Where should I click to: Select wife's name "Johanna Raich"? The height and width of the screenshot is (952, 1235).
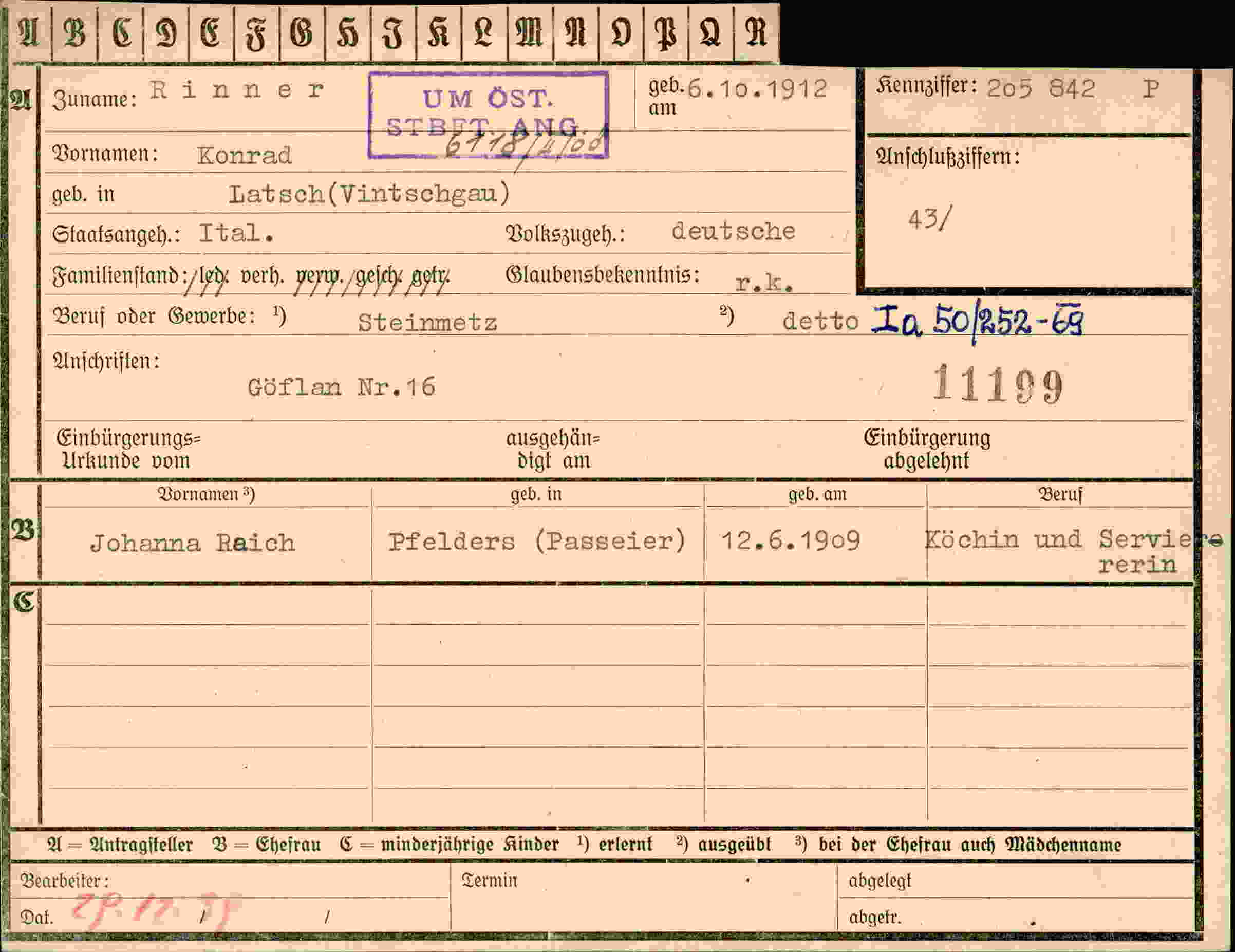point(192,543)
